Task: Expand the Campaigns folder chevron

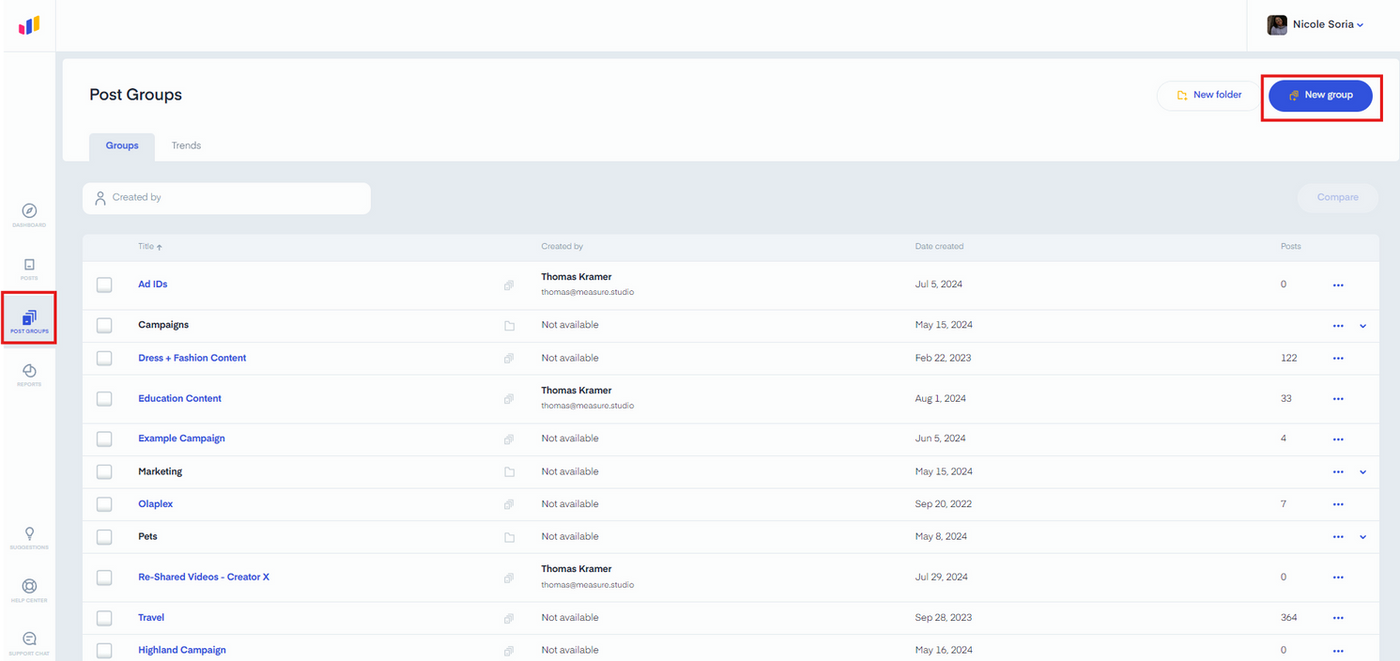Action: (x=1363, y=326)
